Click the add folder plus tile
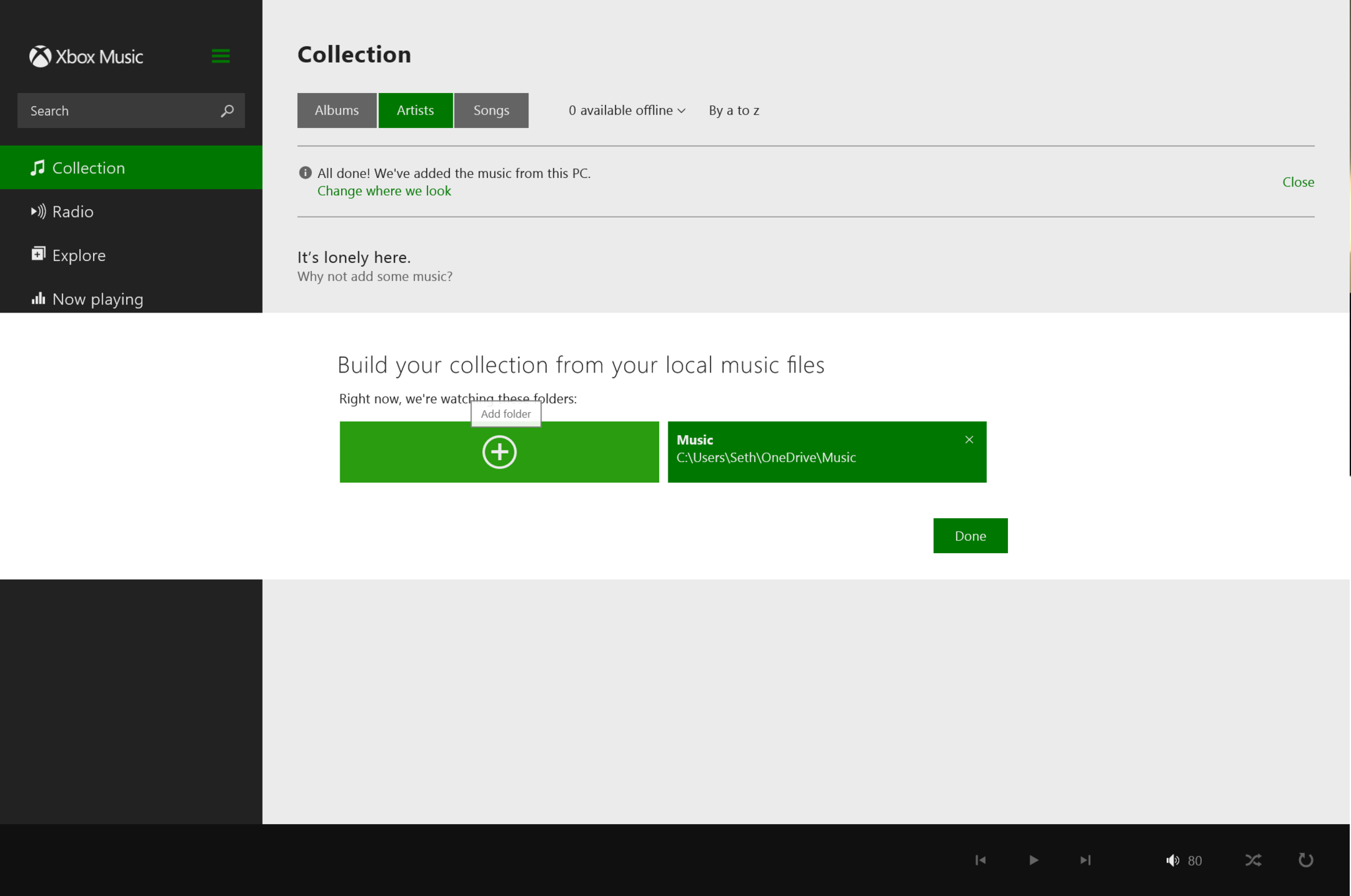 499,452
